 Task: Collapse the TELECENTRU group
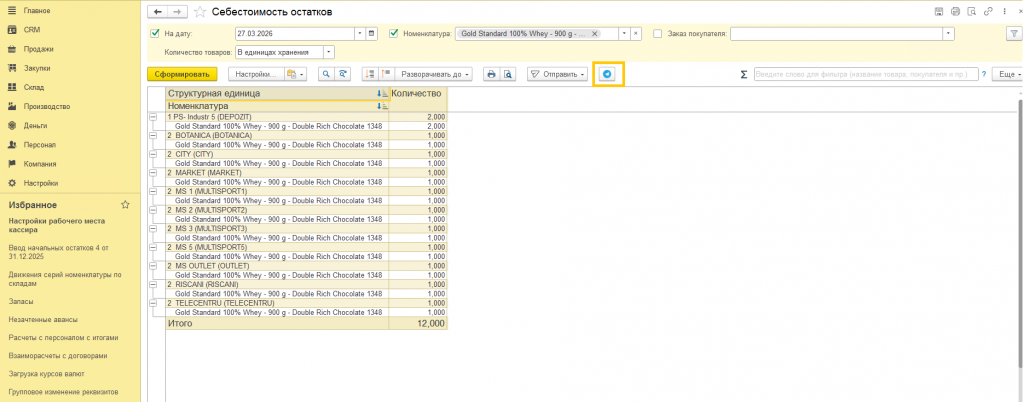[x=153, y=303]
